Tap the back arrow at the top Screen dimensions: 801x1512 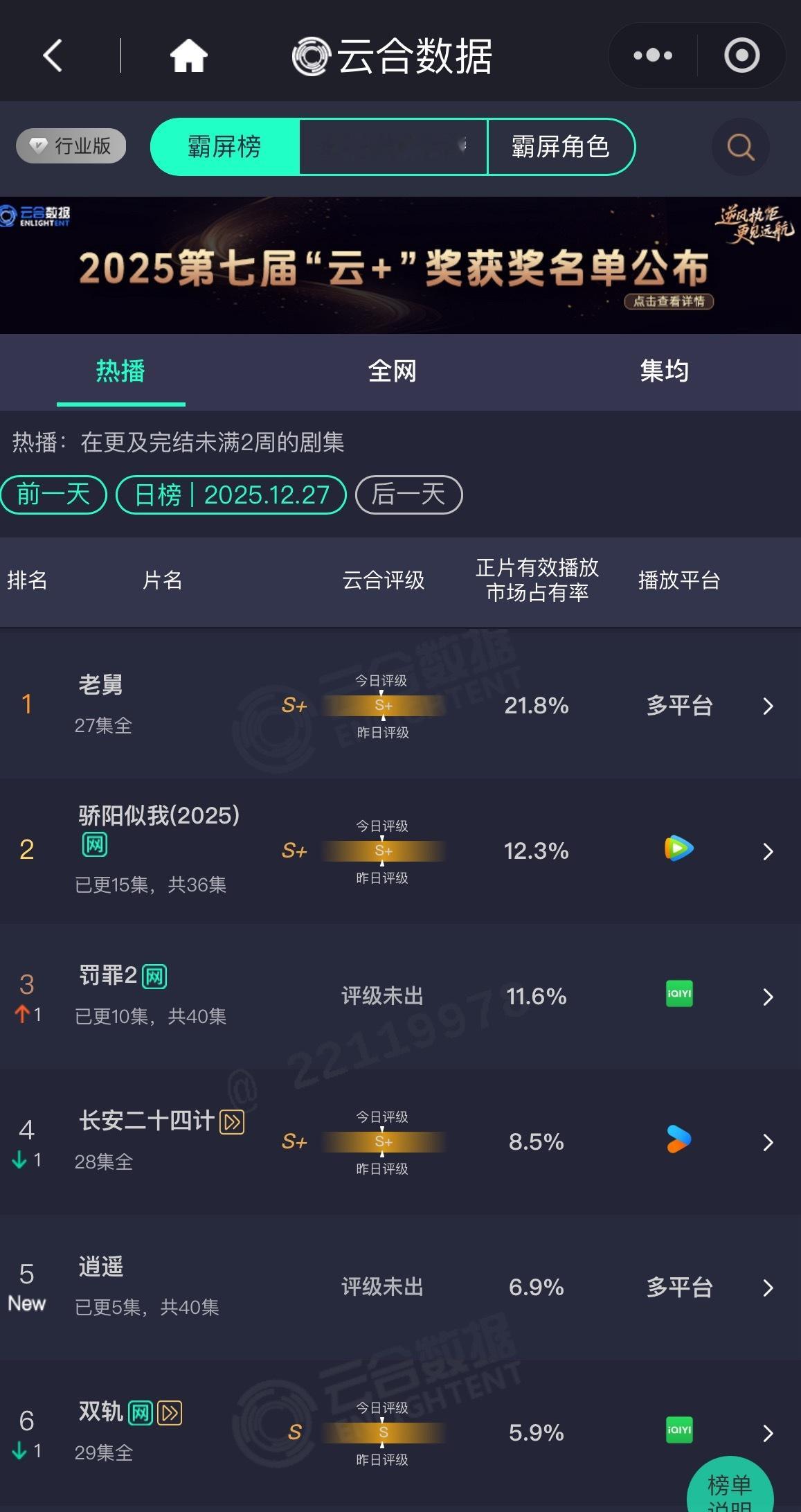pos(52,55)
